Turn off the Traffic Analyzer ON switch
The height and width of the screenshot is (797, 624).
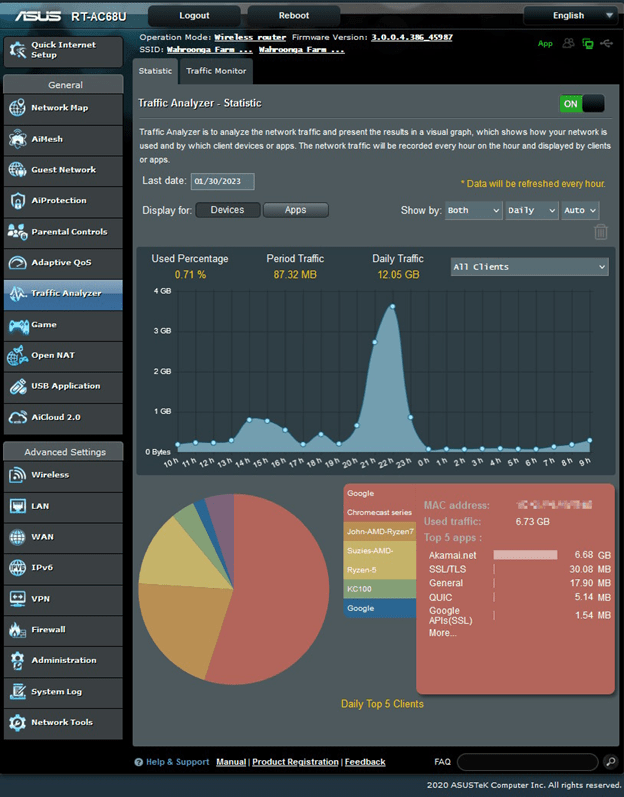581,104
